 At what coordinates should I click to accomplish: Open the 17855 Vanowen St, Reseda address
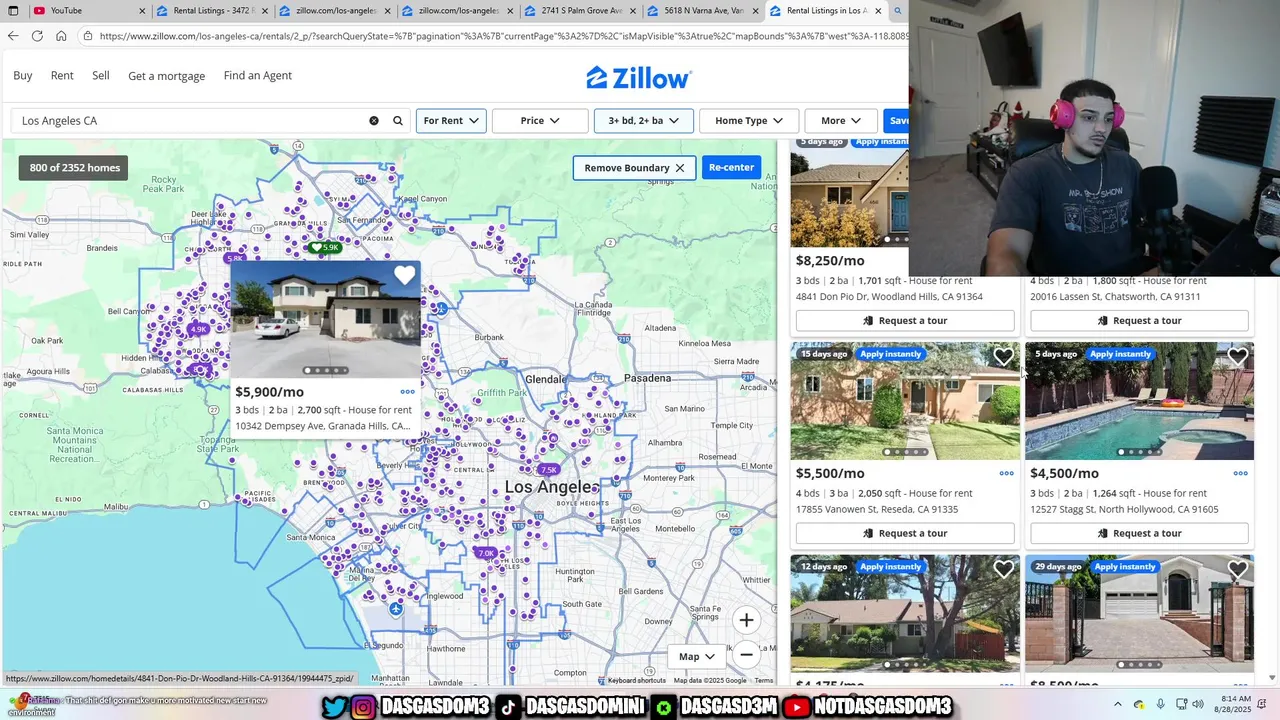tap(877, 510)
